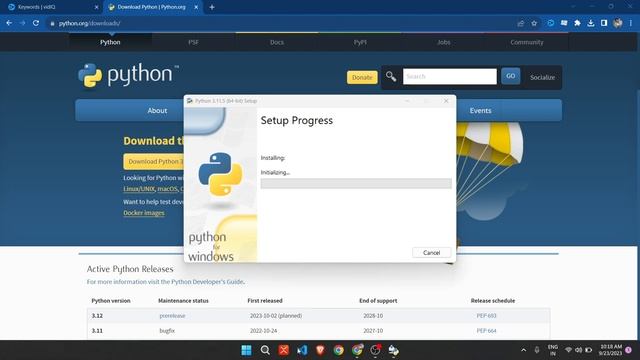
Task: Click the microphone tray icon
Action: 537,350
